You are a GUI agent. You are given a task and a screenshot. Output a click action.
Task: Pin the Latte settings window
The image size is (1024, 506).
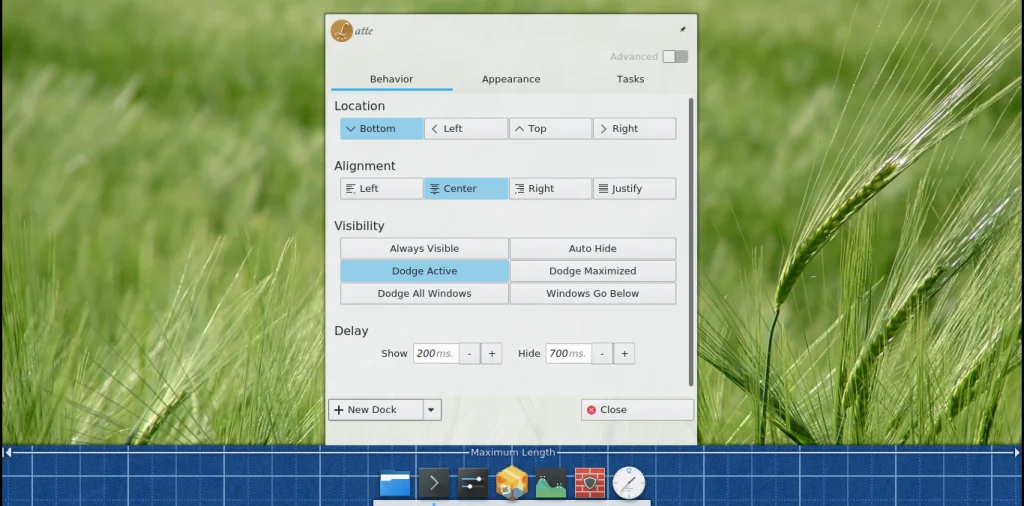click(682, 29)
